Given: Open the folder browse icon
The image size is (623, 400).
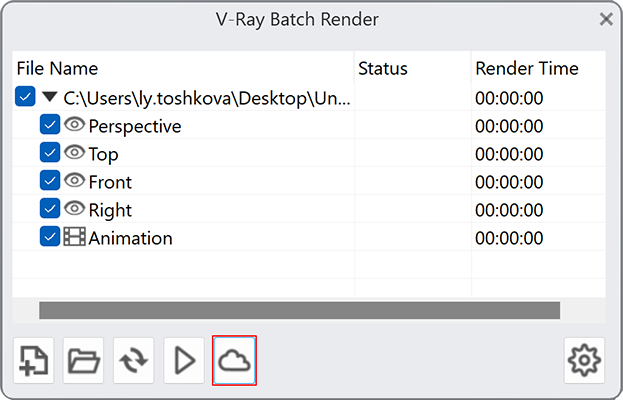Looking at the screenshot, I should click(83, 361).
